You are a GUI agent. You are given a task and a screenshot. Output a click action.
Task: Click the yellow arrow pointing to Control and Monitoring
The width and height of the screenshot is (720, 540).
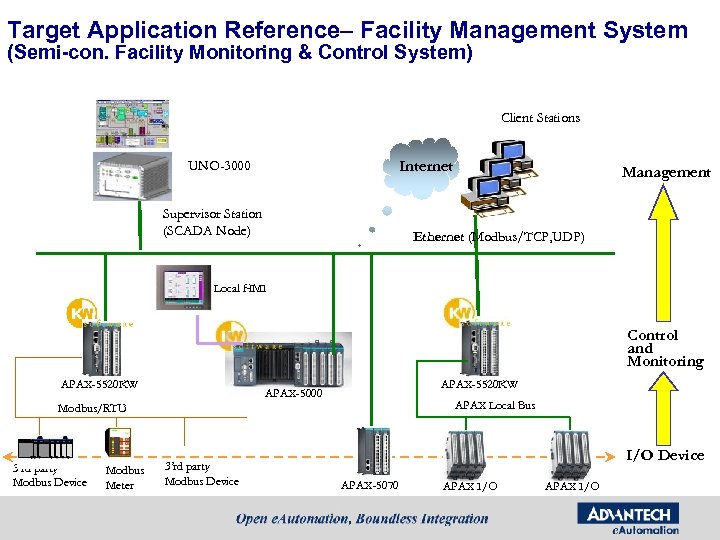coord(664,409)
